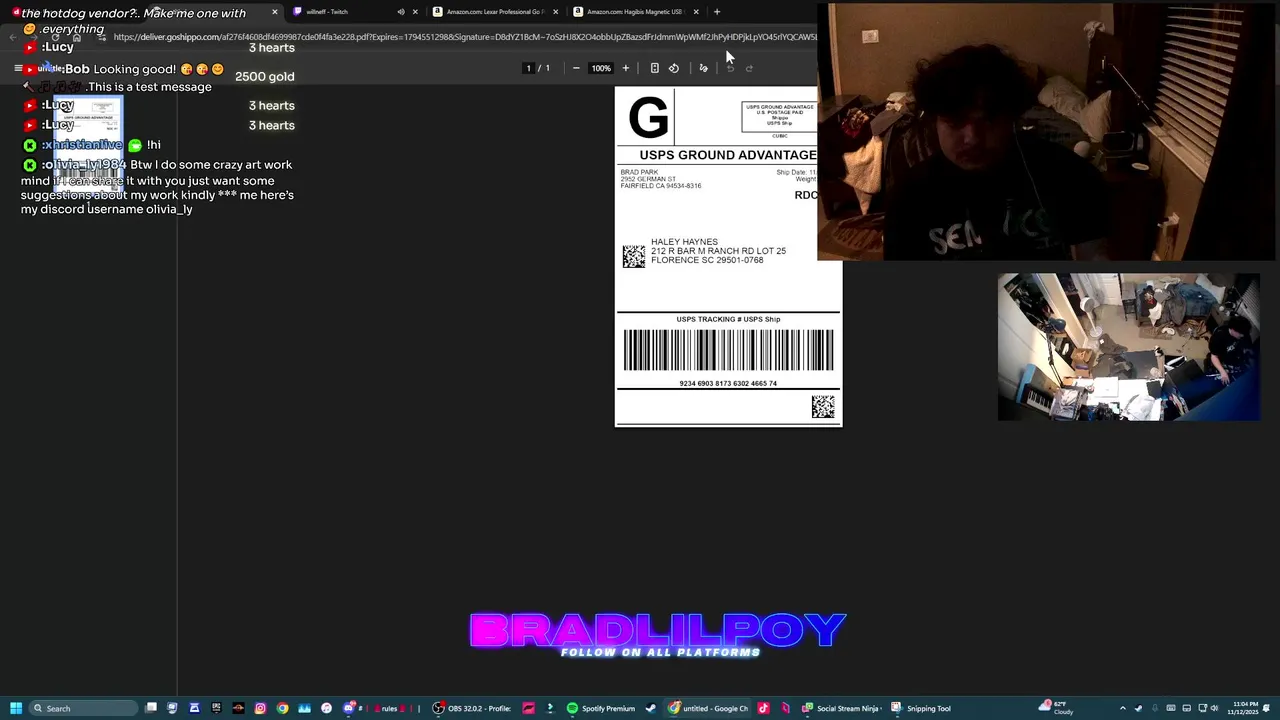Click the USPS tracking barcode on the label
Image resolution: width=1280 pixels, height=720 pixels.
(728, 350)
